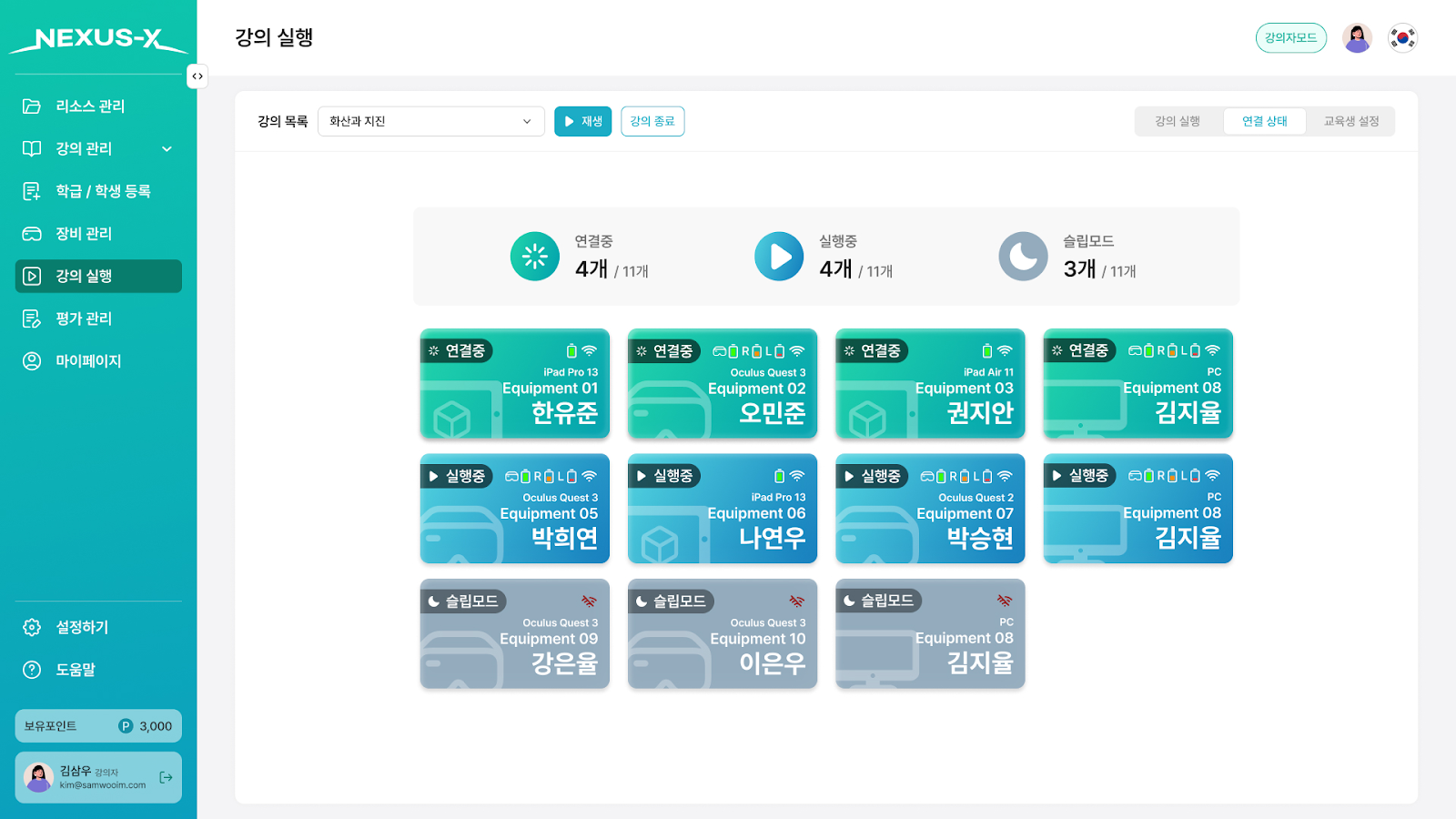Click the 도움말 question mark icon
Image resolution: width=1456 pixels, height=819 pixels.
click(x=32, y=670)
